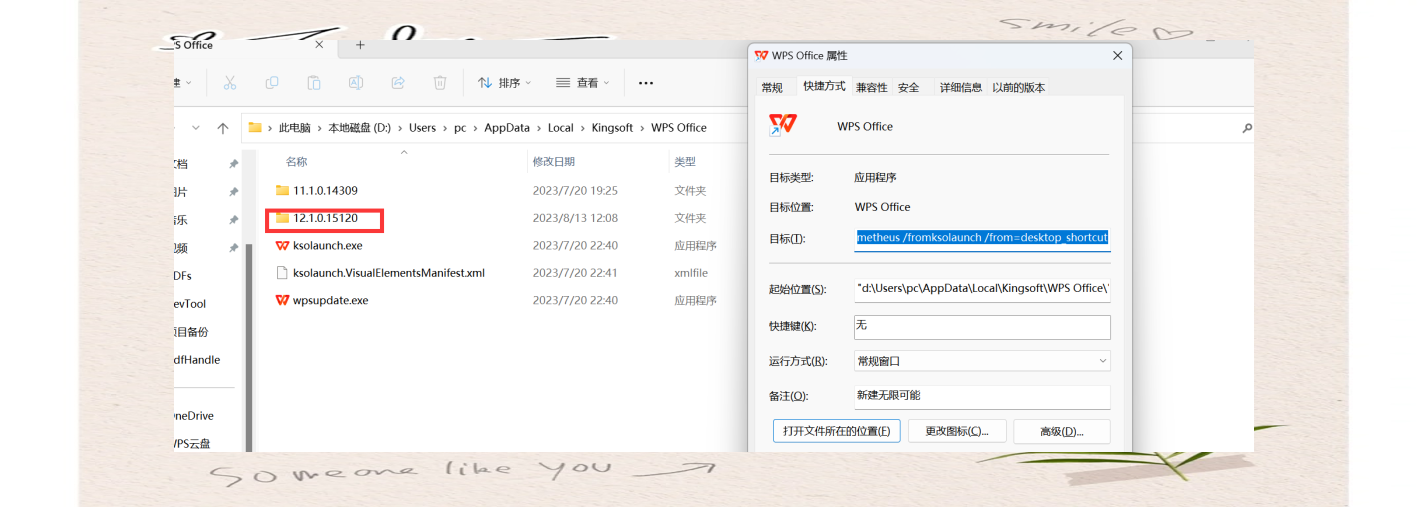Image resolution: width=1427 pixels, height=507 pixels.
Task: Click Kingsoft in the address breadcrumb
Action: 612,128
